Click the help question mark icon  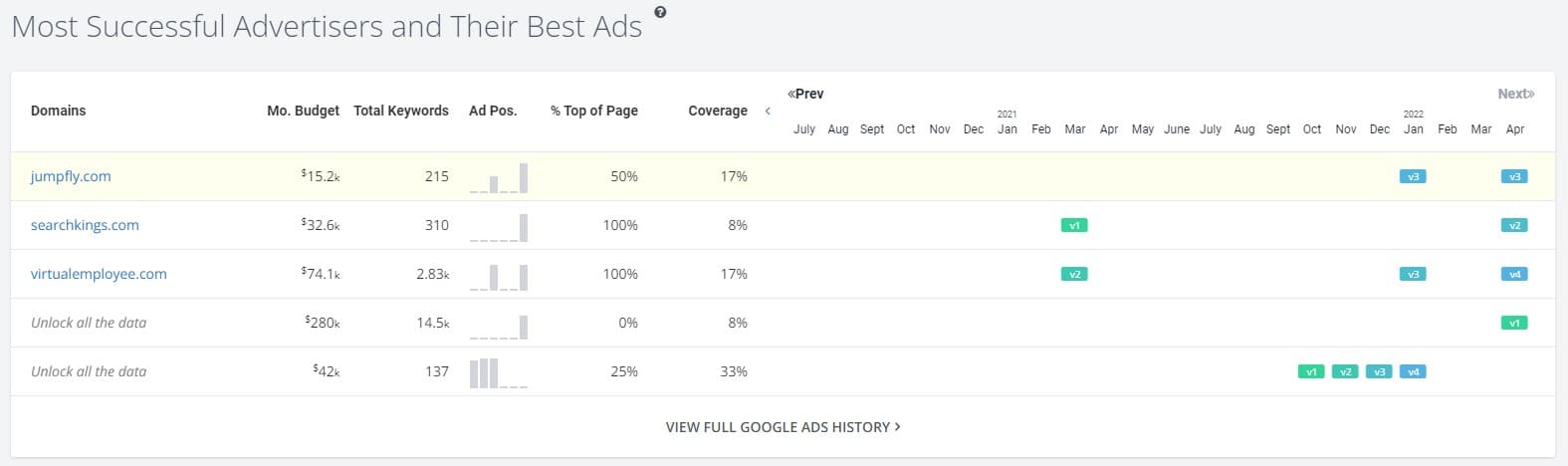(660, 13)
